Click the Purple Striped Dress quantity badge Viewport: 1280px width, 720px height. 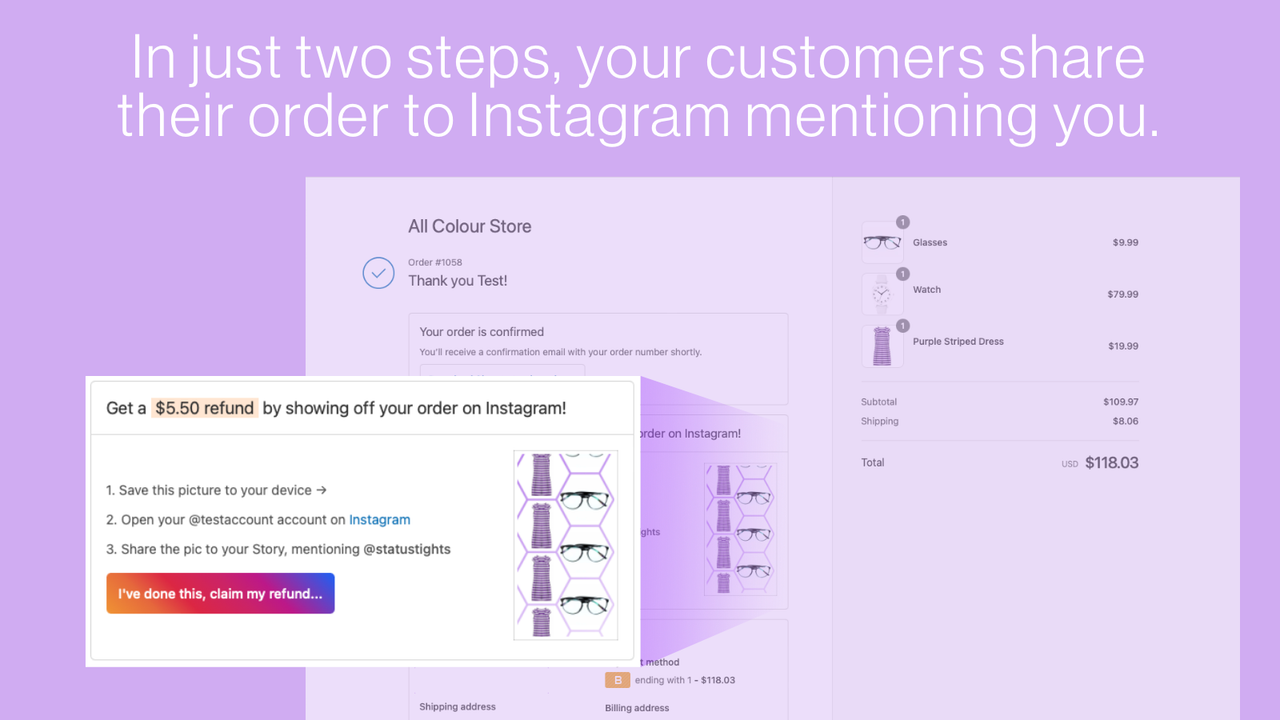tap(903, 325)
